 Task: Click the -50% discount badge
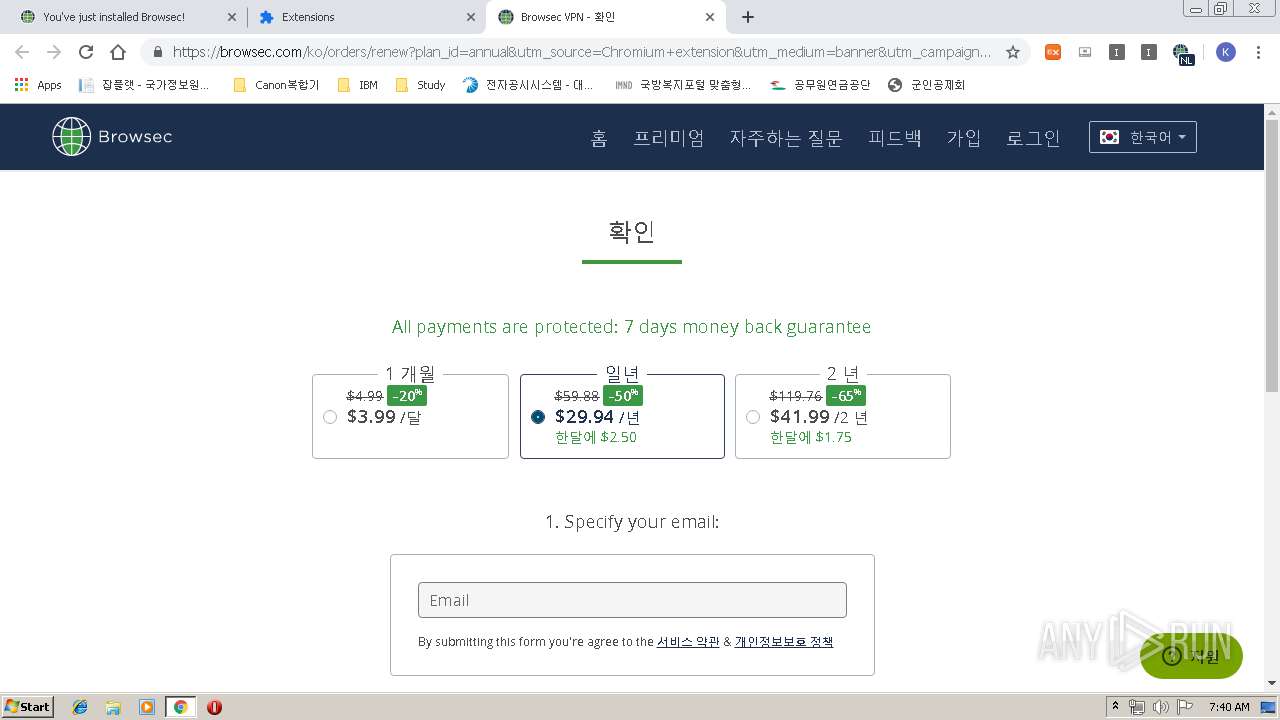pyautogui.click(x=623, y=396)
